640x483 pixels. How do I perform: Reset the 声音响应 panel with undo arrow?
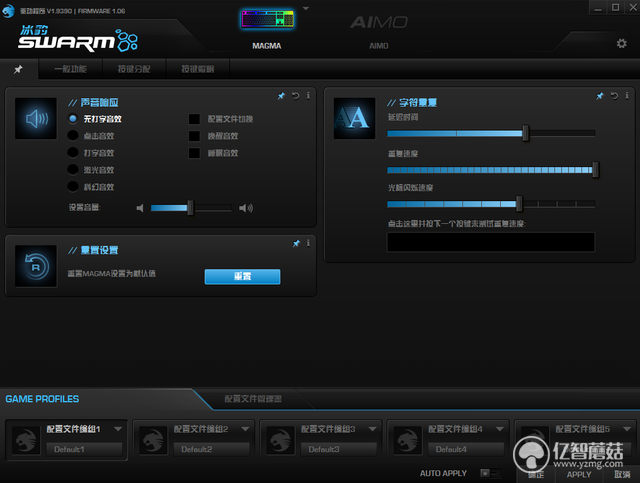click(x=296, y=96)
